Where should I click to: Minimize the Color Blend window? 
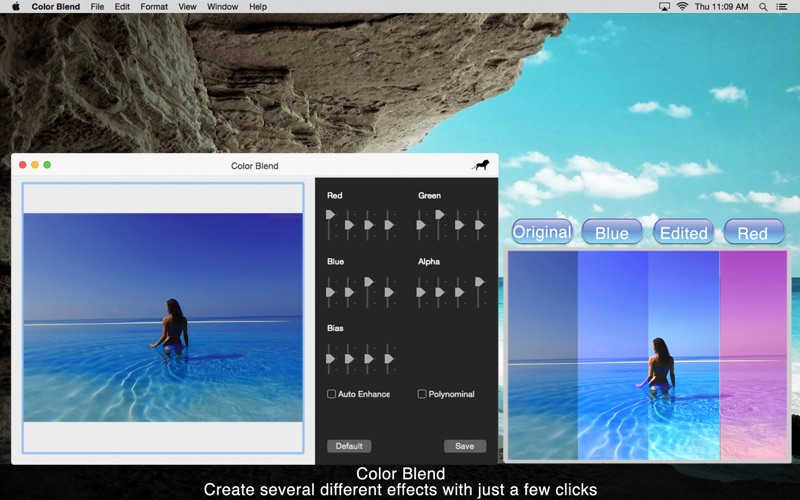point(35,165)
